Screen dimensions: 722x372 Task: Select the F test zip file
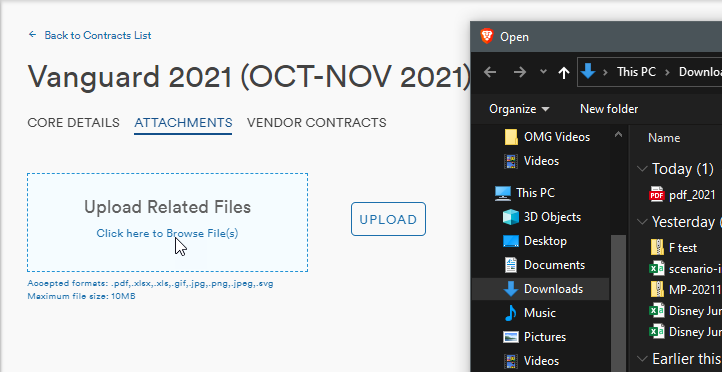[684, 248]
